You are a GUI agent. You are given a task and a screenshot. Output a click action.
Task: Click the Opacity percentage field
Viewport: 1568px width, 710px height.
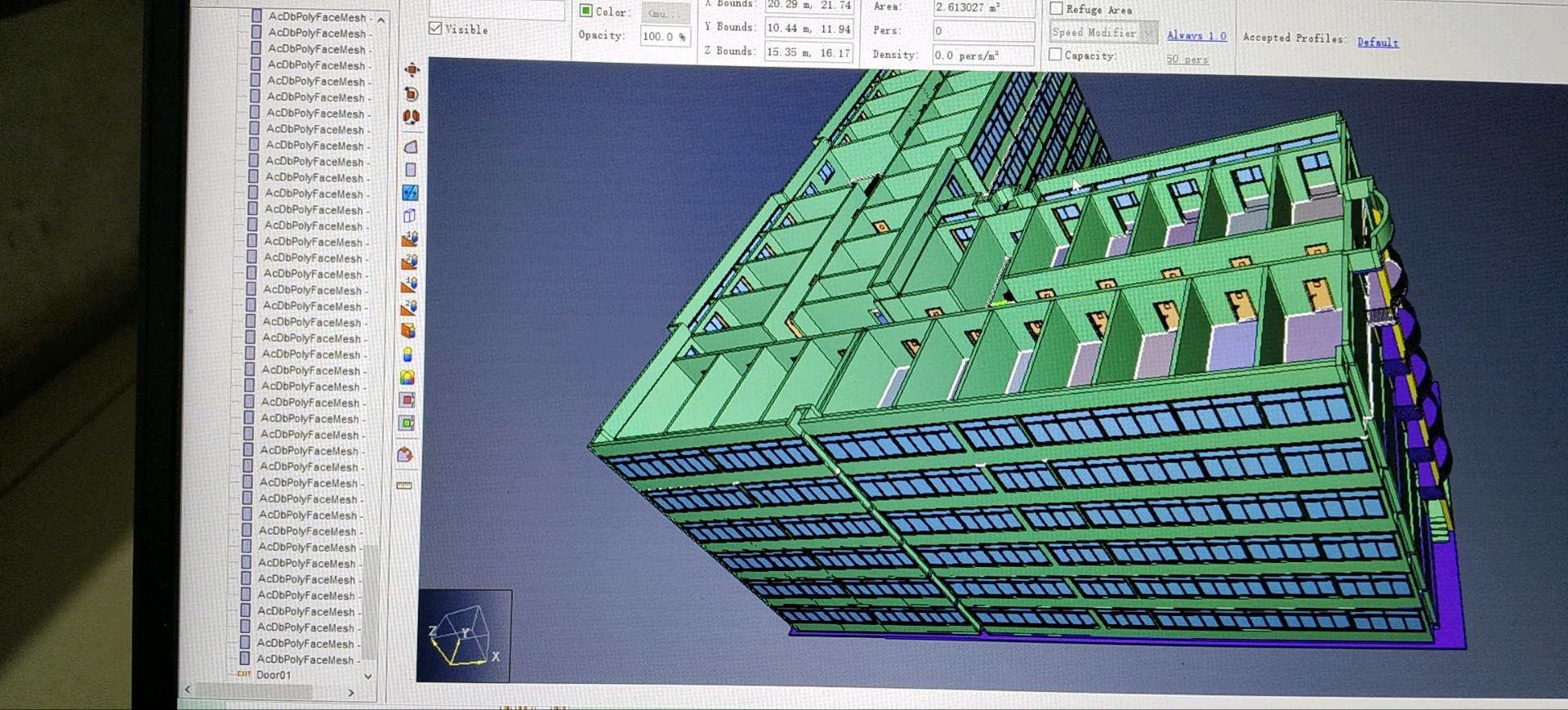(664, 36)
